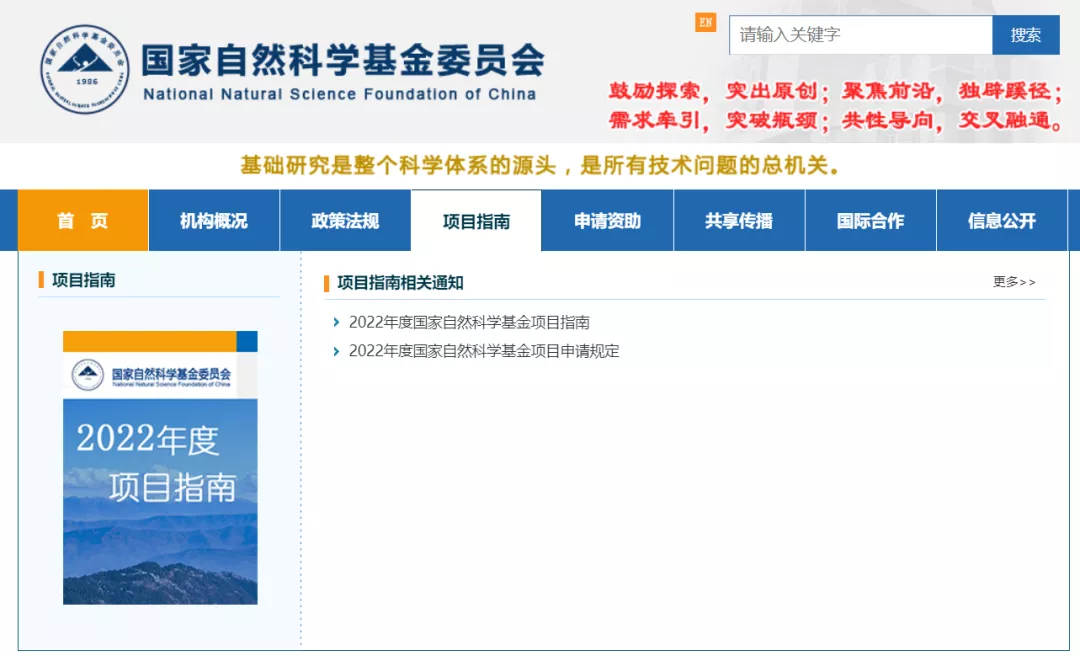Open 2022年度国家自然科学基金项目指南 link

[469, 322]
